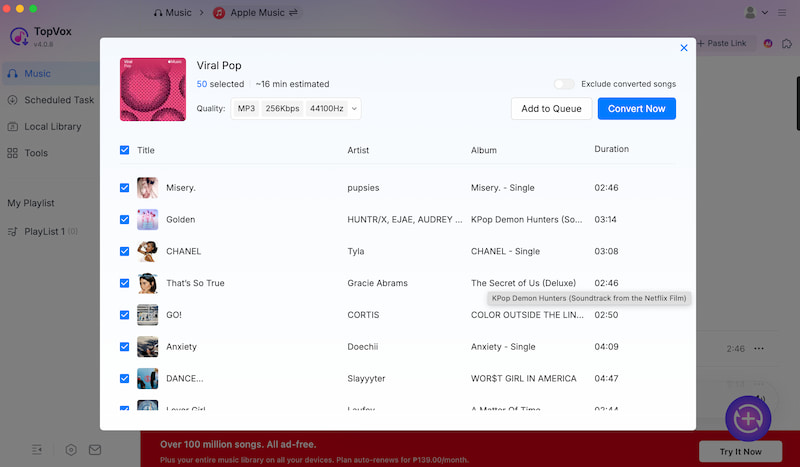The image size is (800, 467).
Task: Click the mail feedback icon
Action: coord(95,450)
